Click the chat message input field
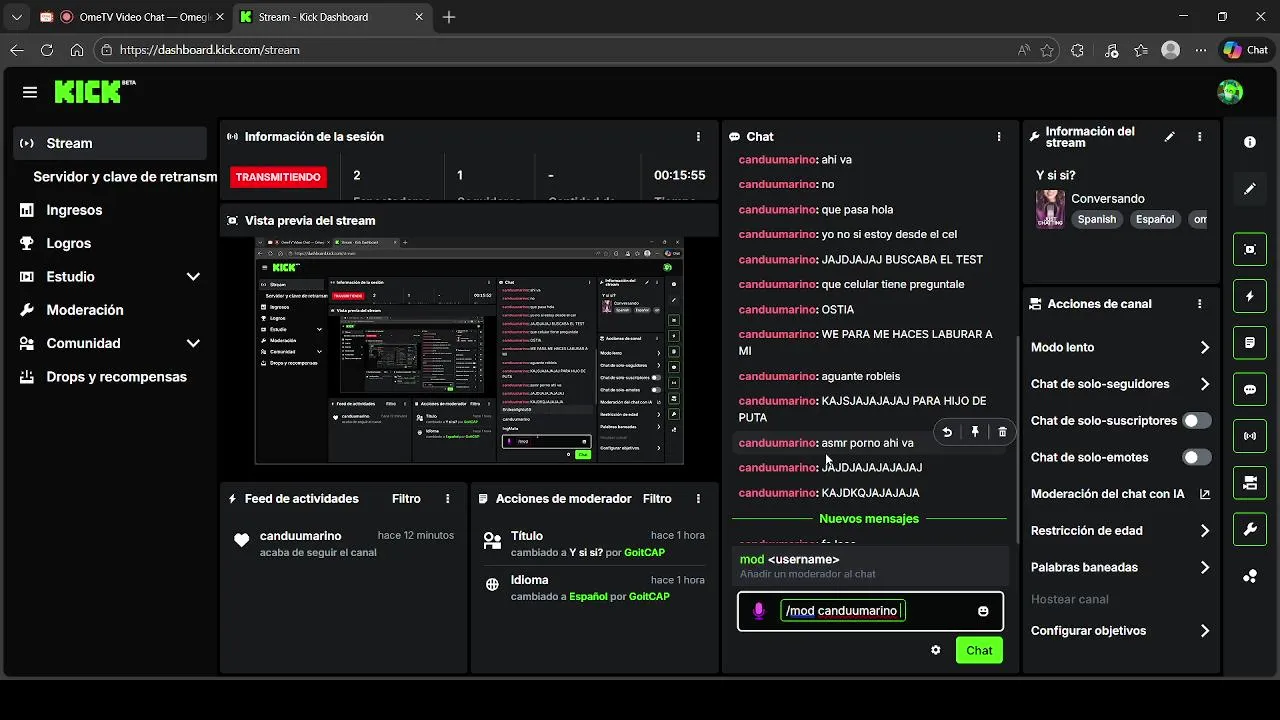 click(870, 611)
